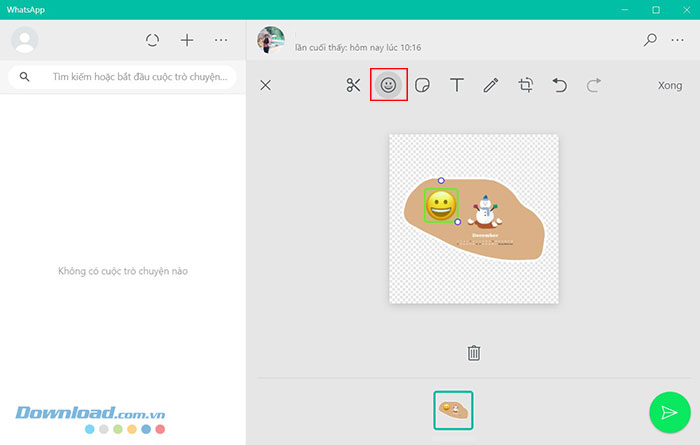The image size is (700, 445).
Task: Select the sticker thumbnail at bottom
Action: tap(453, 410)
